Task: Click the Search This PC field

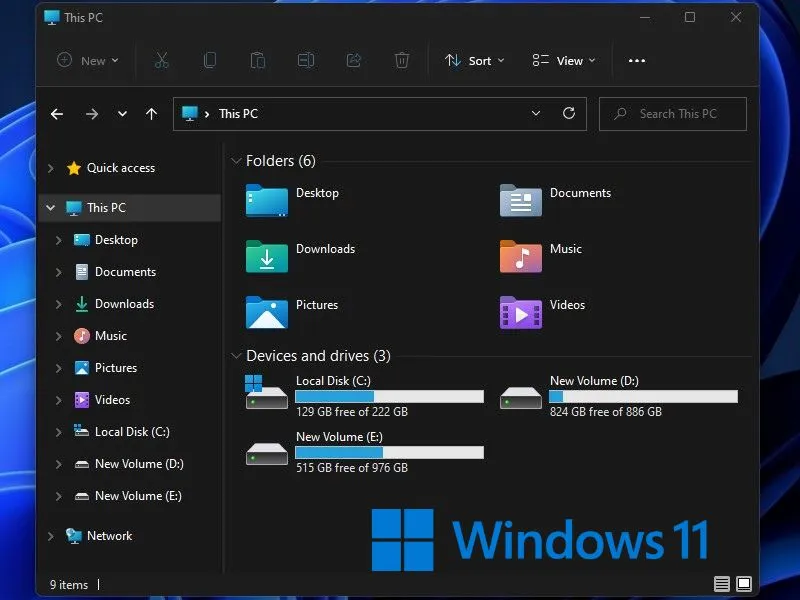Action: tap(672, 114)
